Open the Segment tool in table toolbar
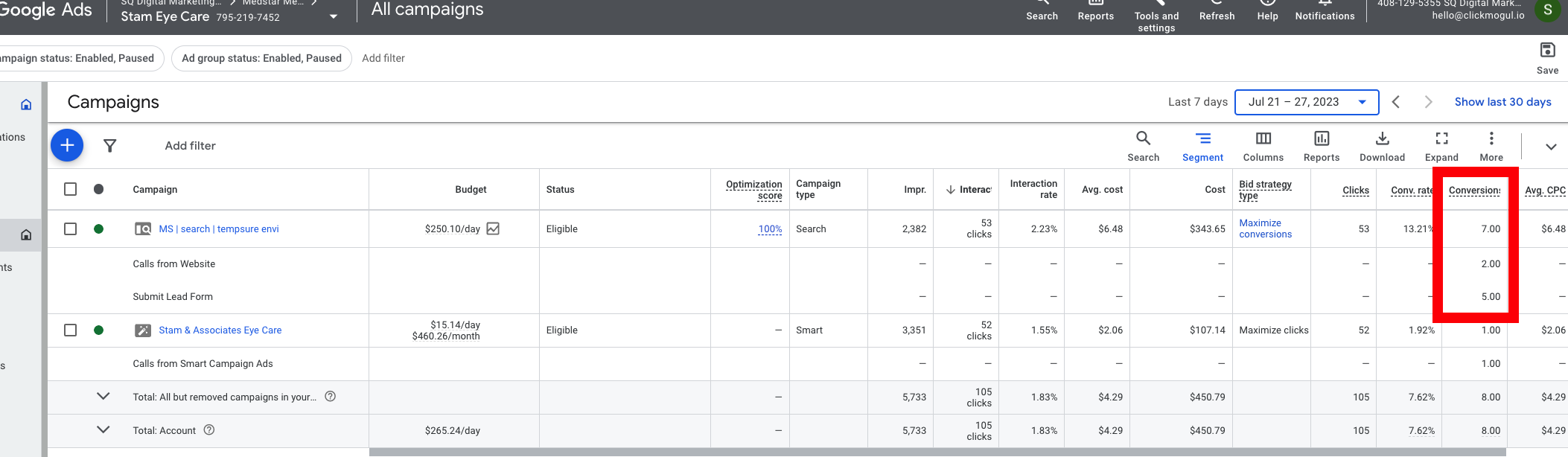Image resolution: width=1568 pixels, height=457 pixels. (x=1202, y=146)
